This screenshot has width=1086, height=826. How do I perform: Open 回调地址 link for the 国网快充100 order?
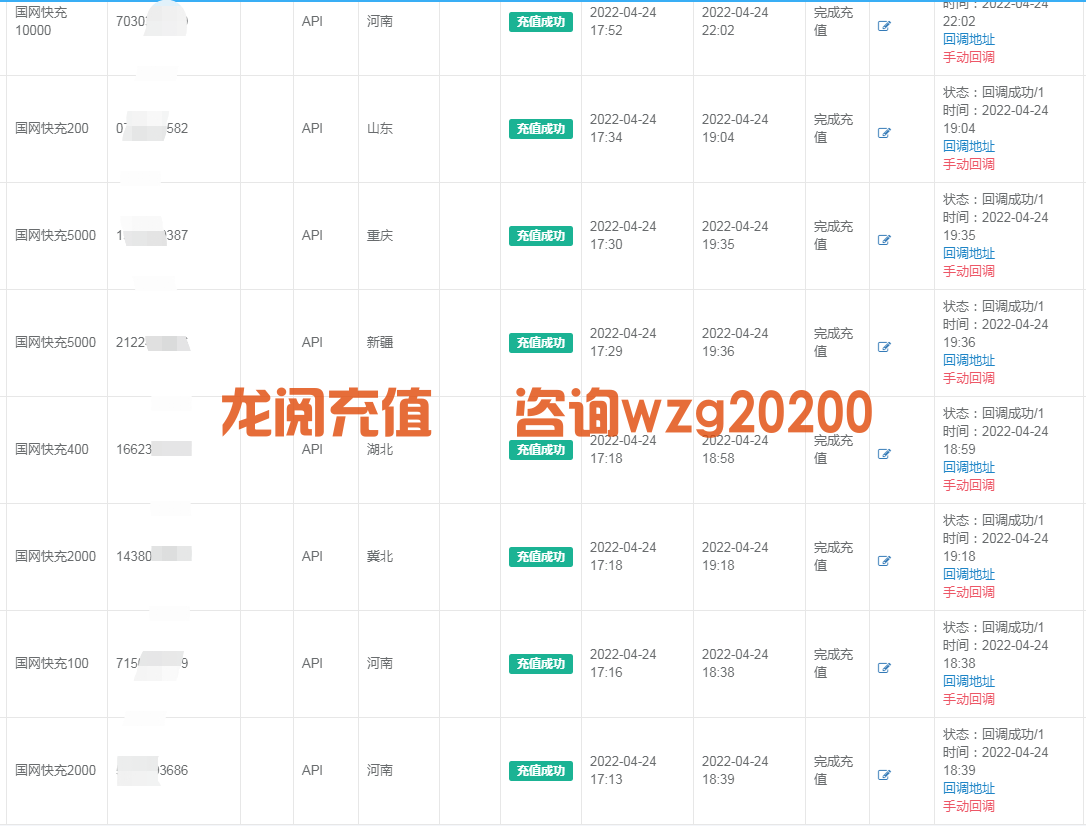(x=968, y=681)
